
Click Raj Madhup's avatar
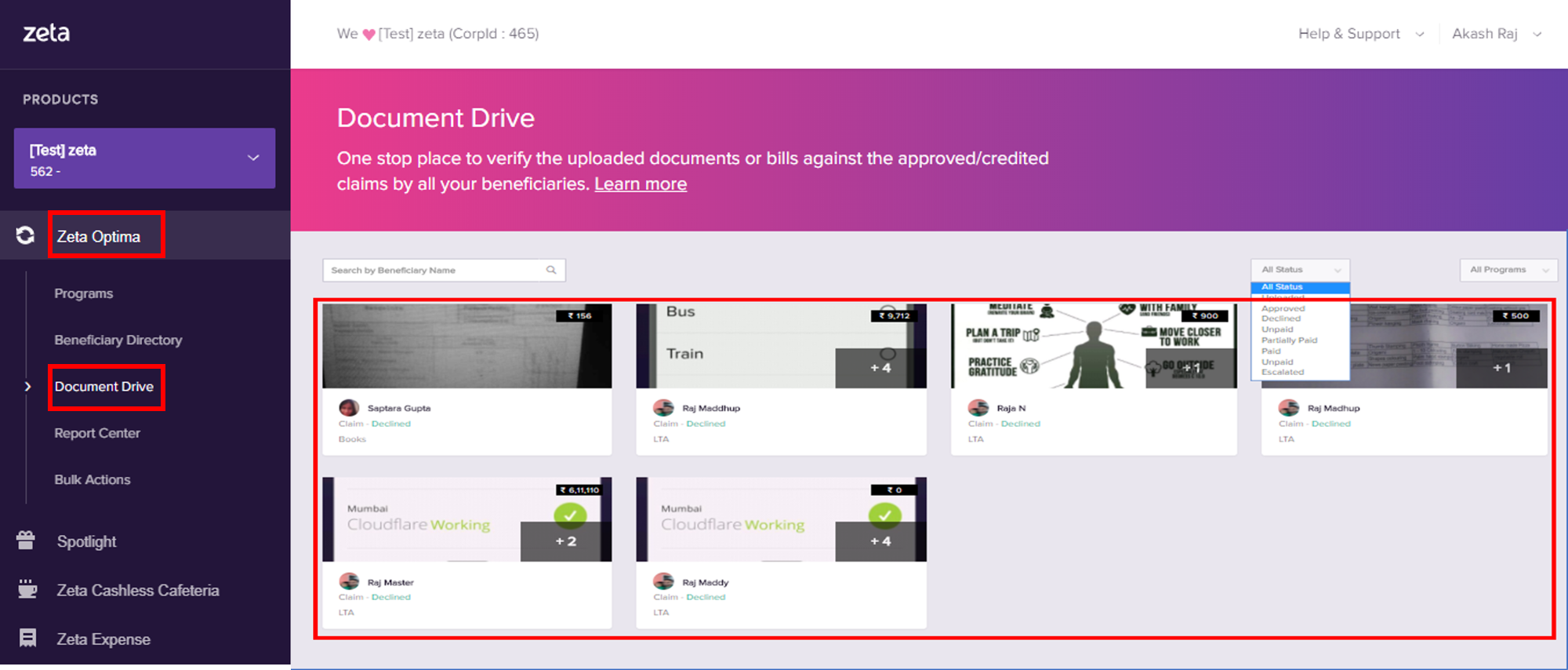tap(1288, 408)
